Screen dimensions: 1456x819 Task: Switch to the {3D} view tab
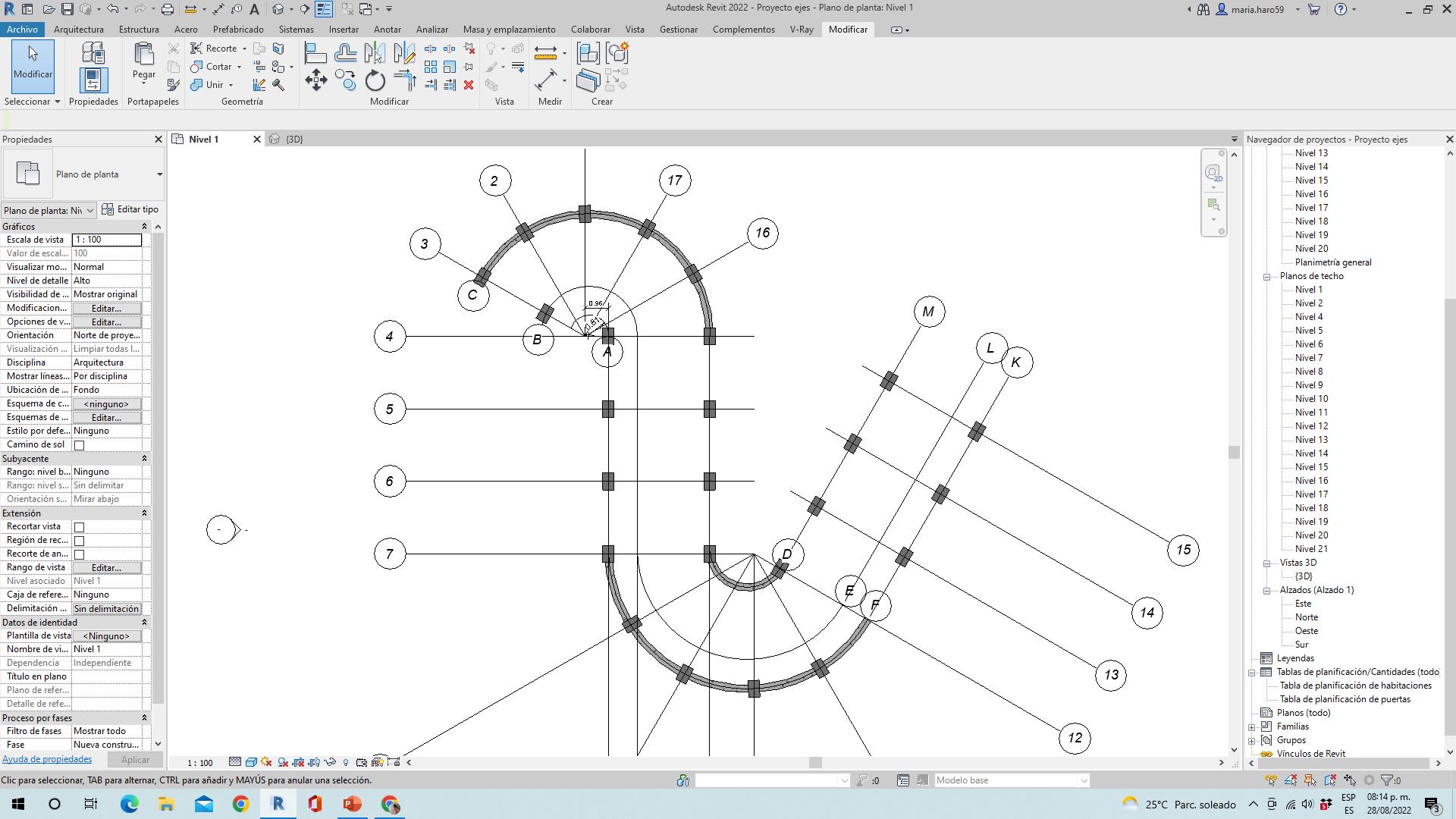tap(293, 140)
